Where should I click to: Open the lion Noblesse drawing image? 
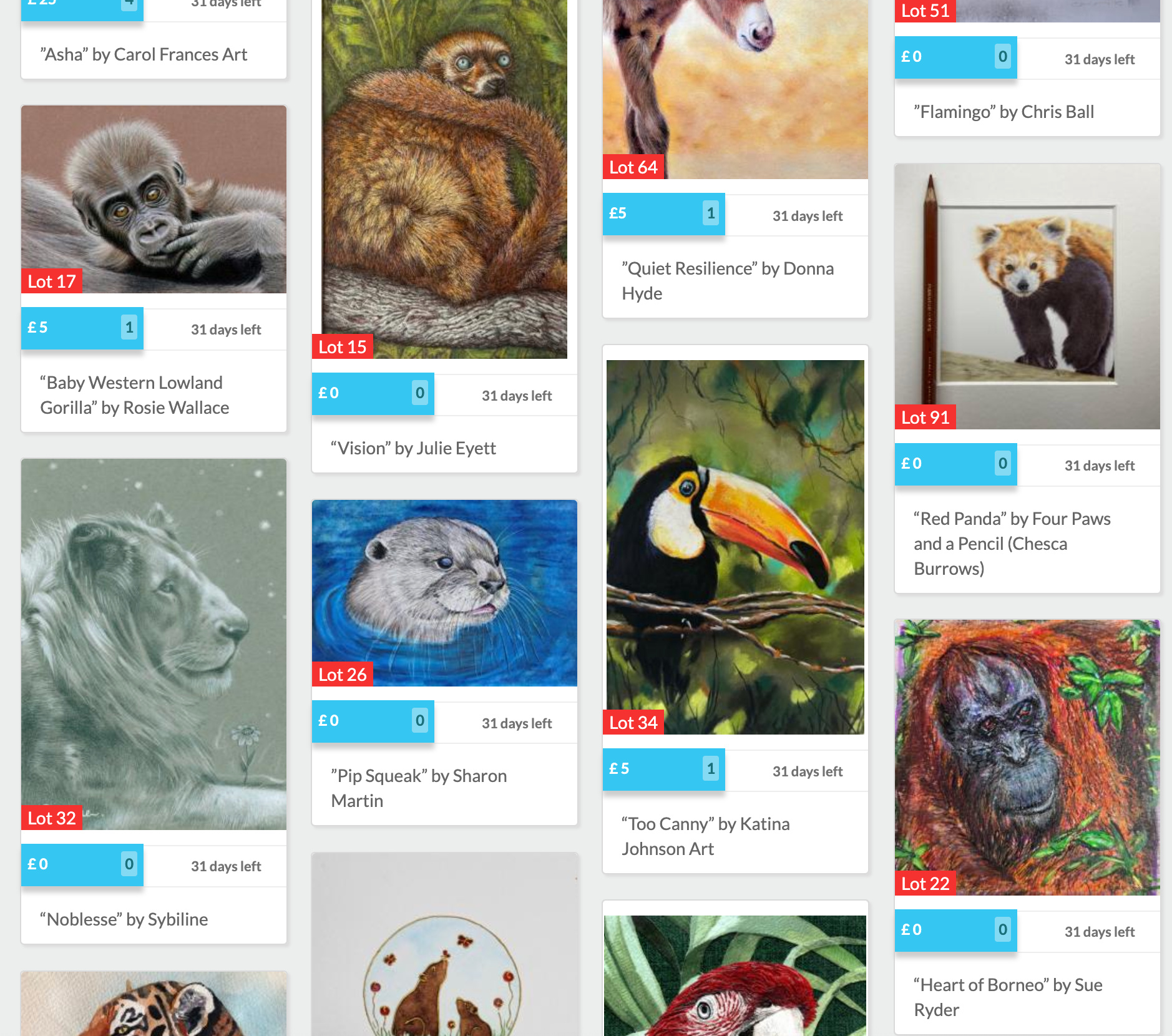point(154,644)
